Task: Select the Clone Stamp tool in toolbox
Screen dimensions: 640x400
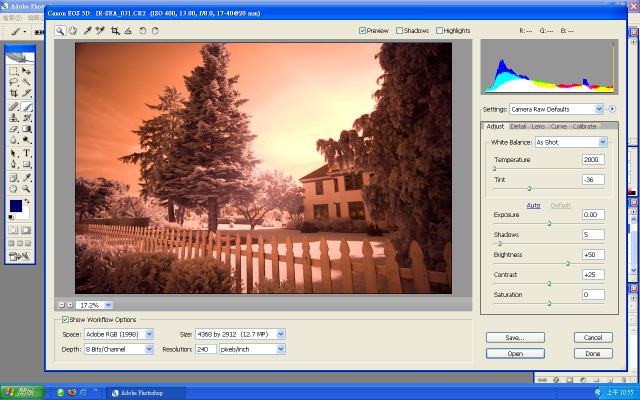Action: coord(13,118)
